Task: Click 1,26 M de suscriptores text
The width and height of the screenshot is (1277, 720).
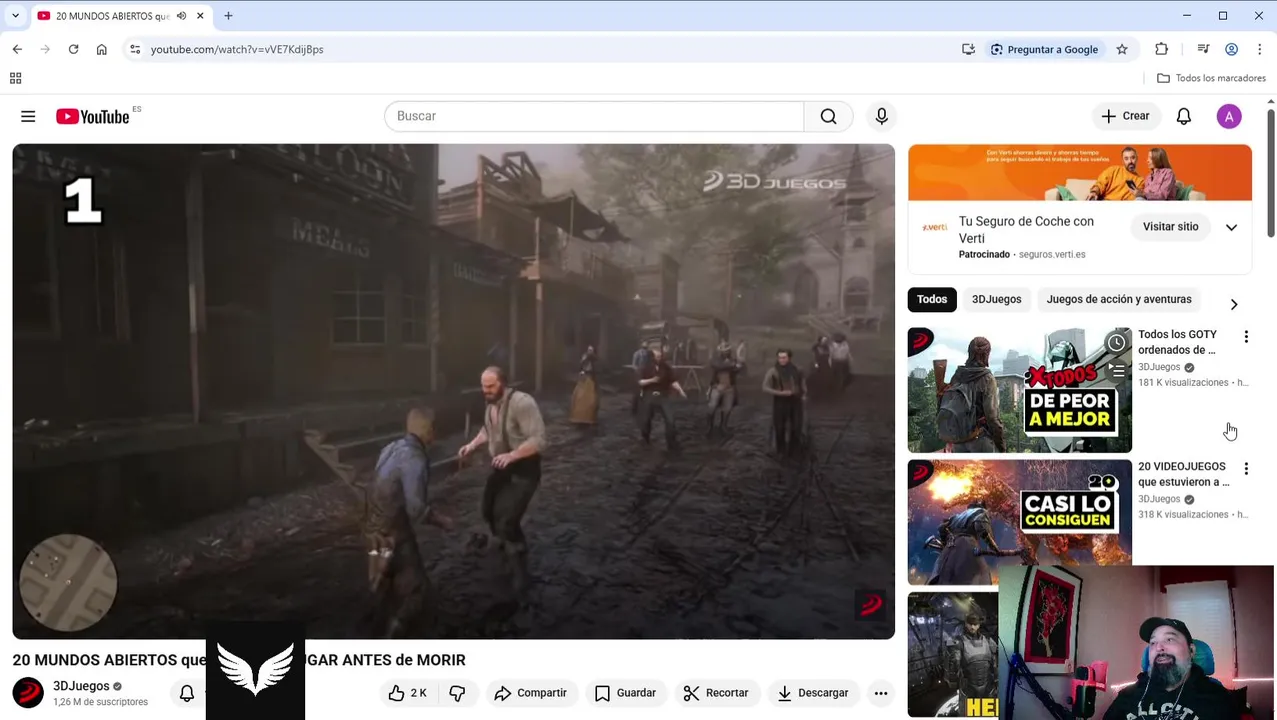Action: click(100, 702)
